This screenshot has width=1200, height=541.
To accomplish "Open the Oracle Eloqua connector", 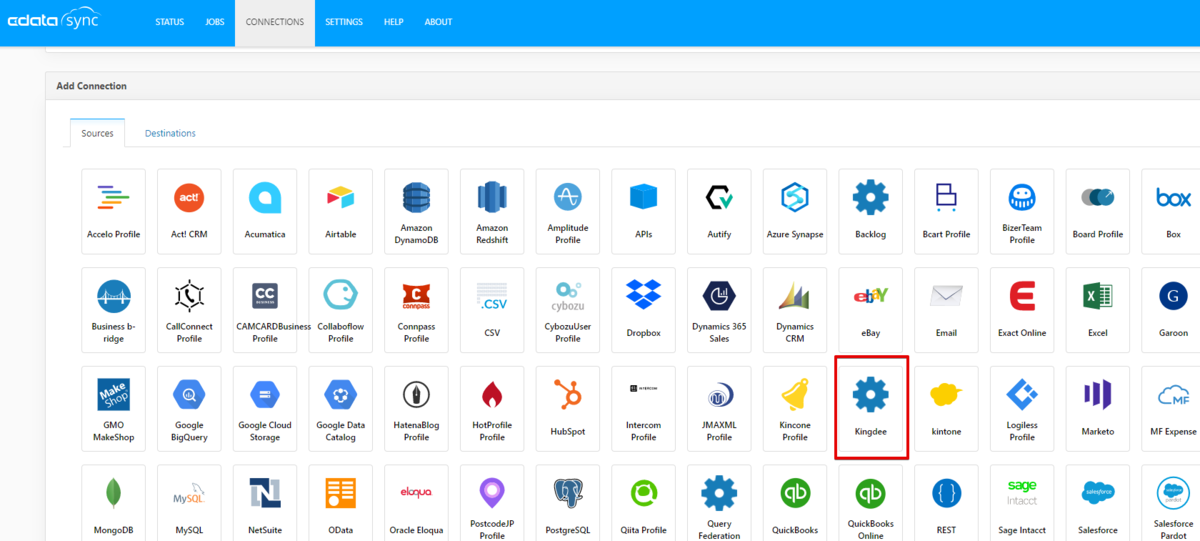I will click(416, 503).
